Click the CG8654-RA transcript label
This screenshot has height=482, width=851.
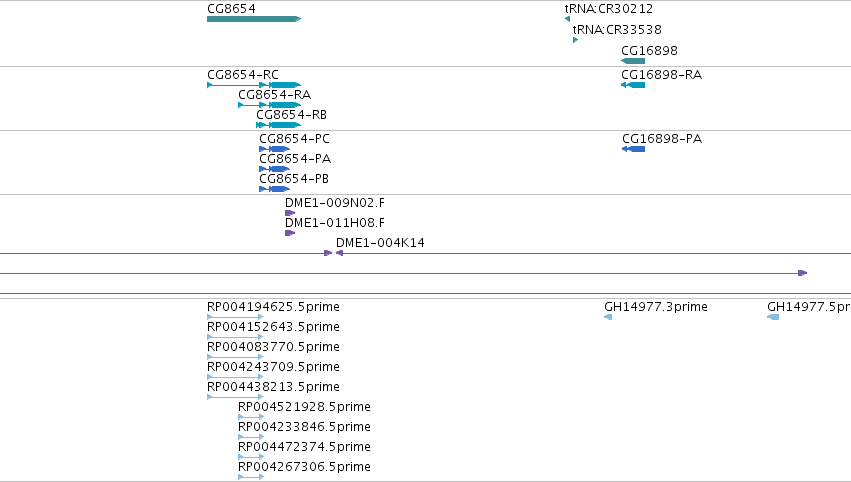[x=275, y=94]
